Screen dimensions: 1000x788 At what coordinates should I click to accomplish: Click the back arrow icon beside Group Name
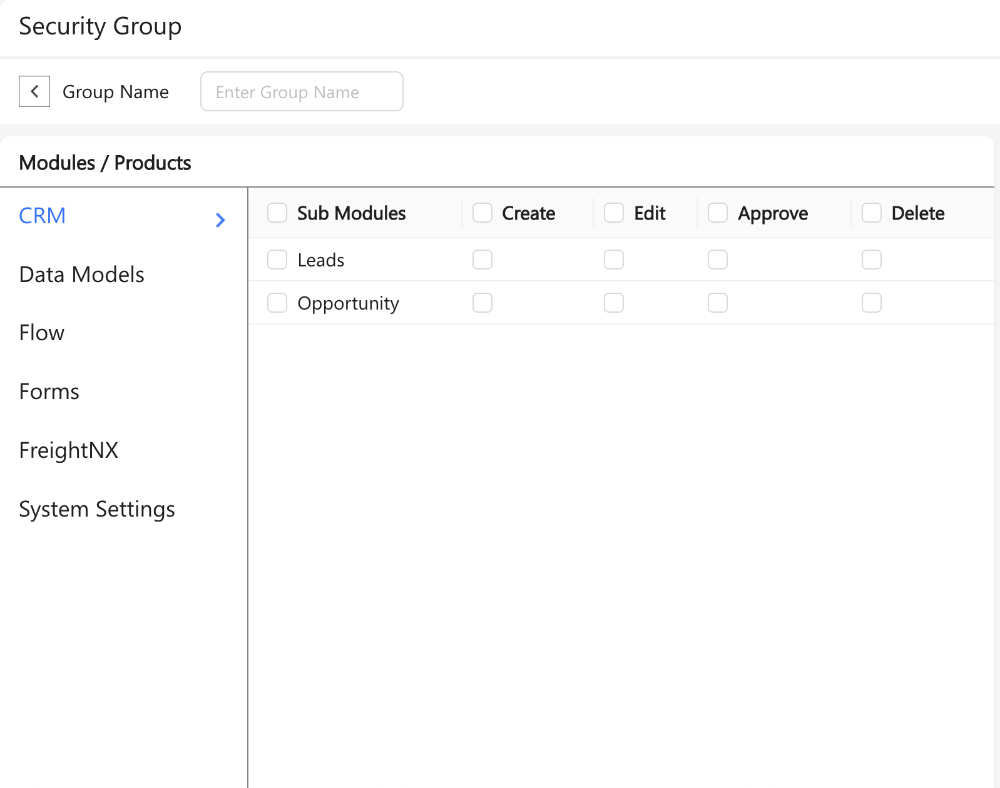pos(34,92)
